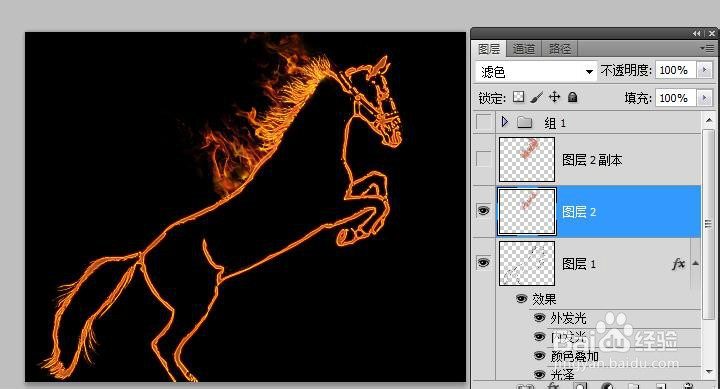Select the 图层 2 layer name
720x389 pixels.
579,212
